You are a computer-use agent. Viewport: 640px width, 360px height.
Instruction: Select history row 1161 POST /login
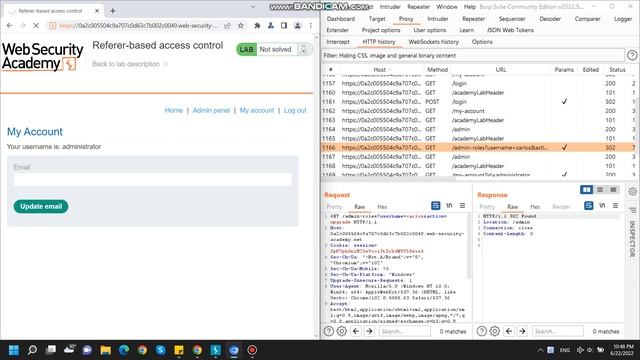480,102
